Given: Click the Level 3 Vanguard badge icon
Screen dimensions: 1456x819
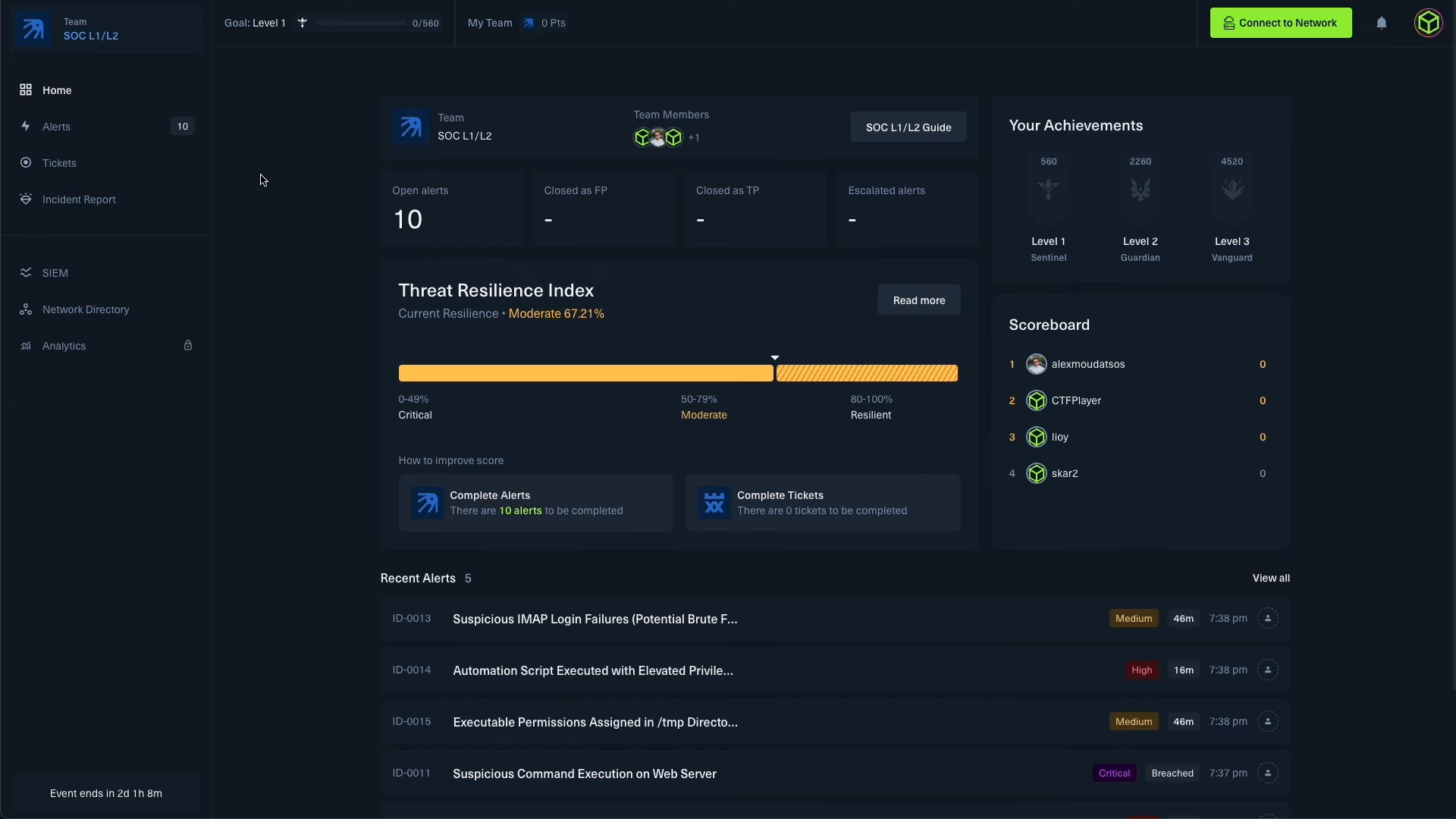Looking at the screenshot, I should (x=1232, y=189).
